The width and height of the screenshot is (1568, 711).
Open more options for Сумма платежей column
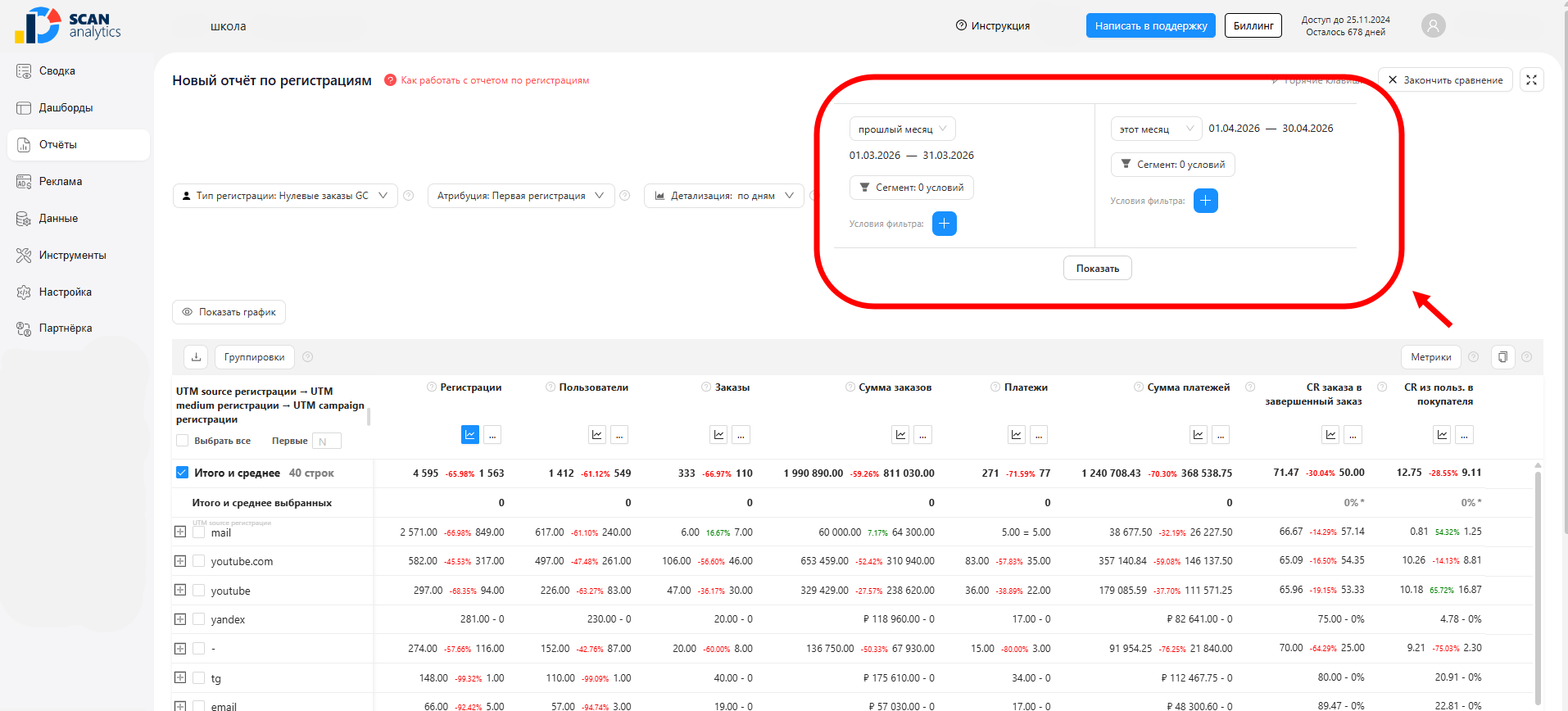[x=1221, y=435]
